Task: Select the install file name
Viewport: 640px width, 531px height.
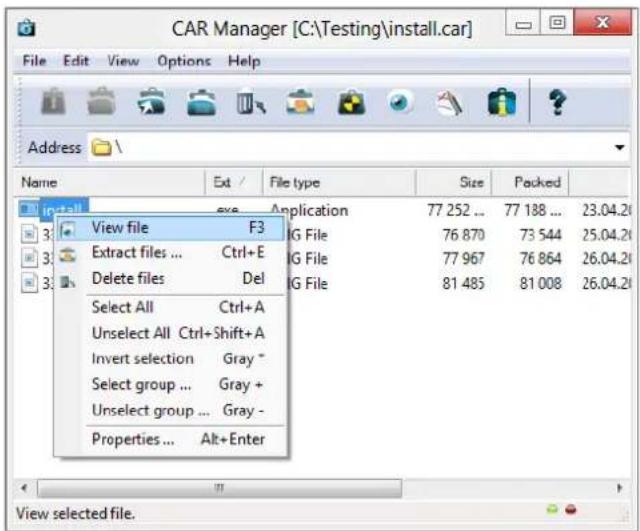Action: click(x=62, y=210)
